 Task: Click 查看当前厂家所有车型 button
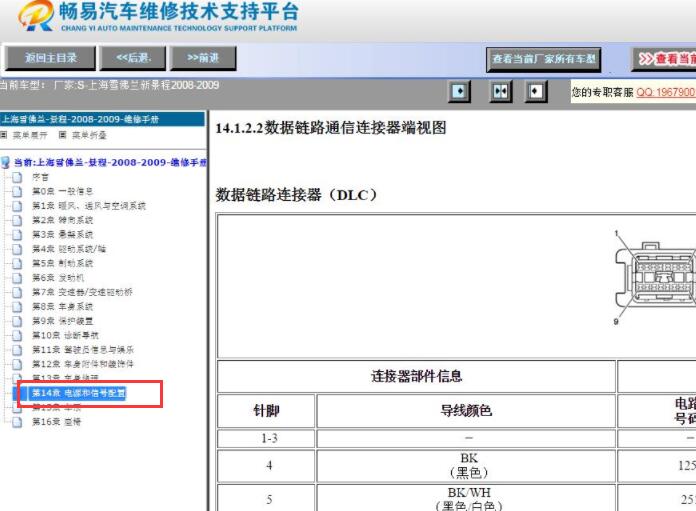point(544,59)
